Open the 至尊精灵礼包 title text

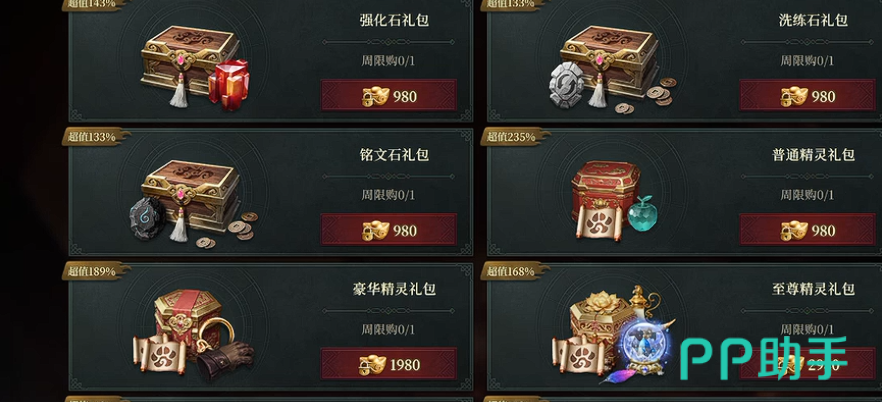coord(813,289)
